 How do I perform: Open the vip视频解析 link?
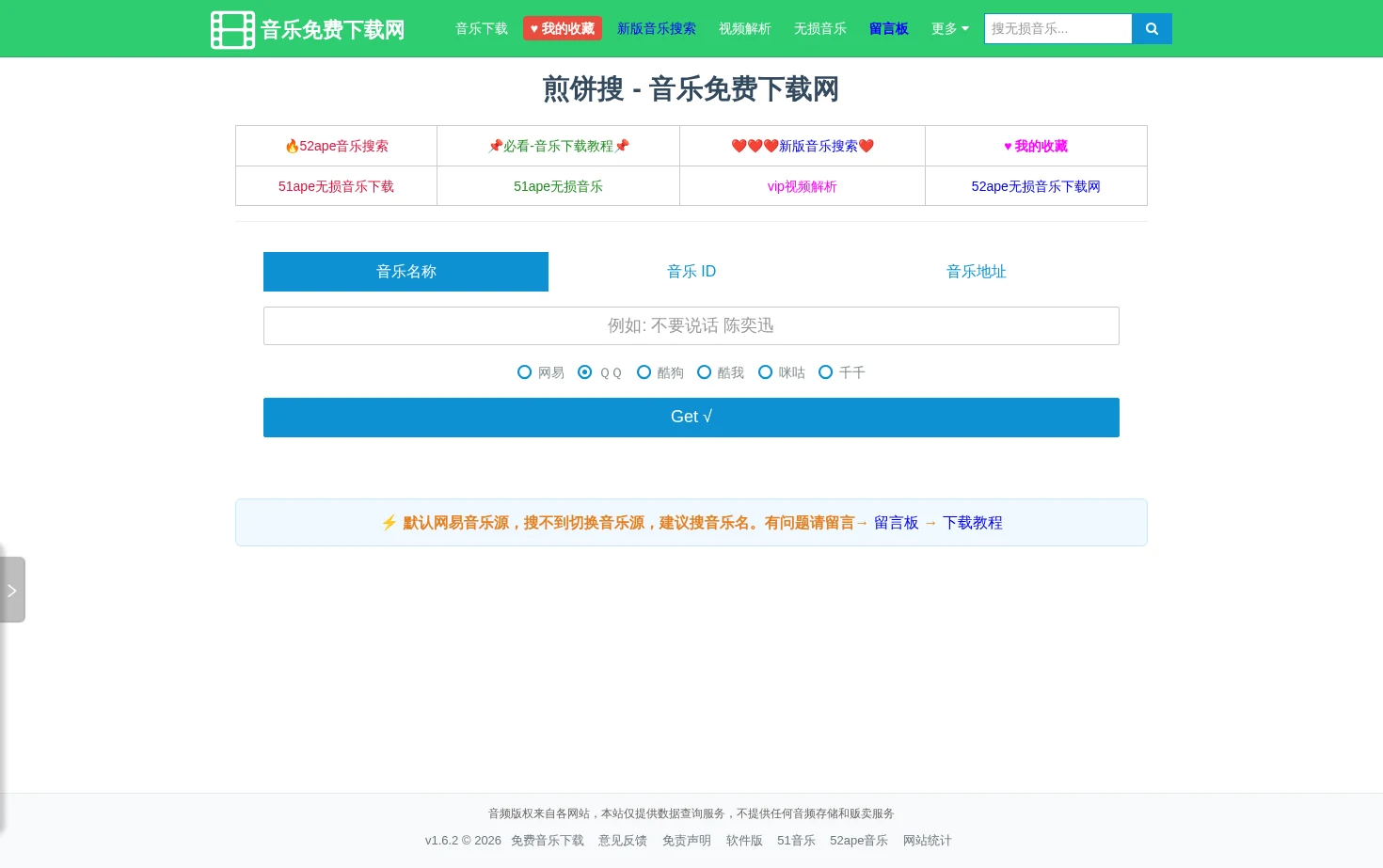click(803, 186)
